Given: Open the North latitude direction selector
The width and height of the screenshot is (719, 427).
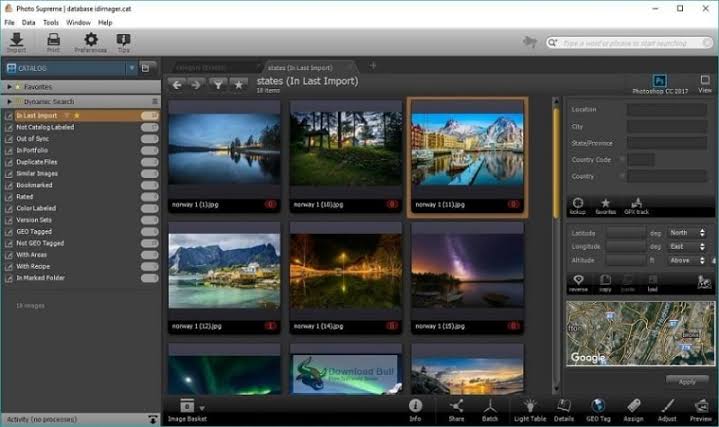Looking at the screenshot, I should pos(687,233).
